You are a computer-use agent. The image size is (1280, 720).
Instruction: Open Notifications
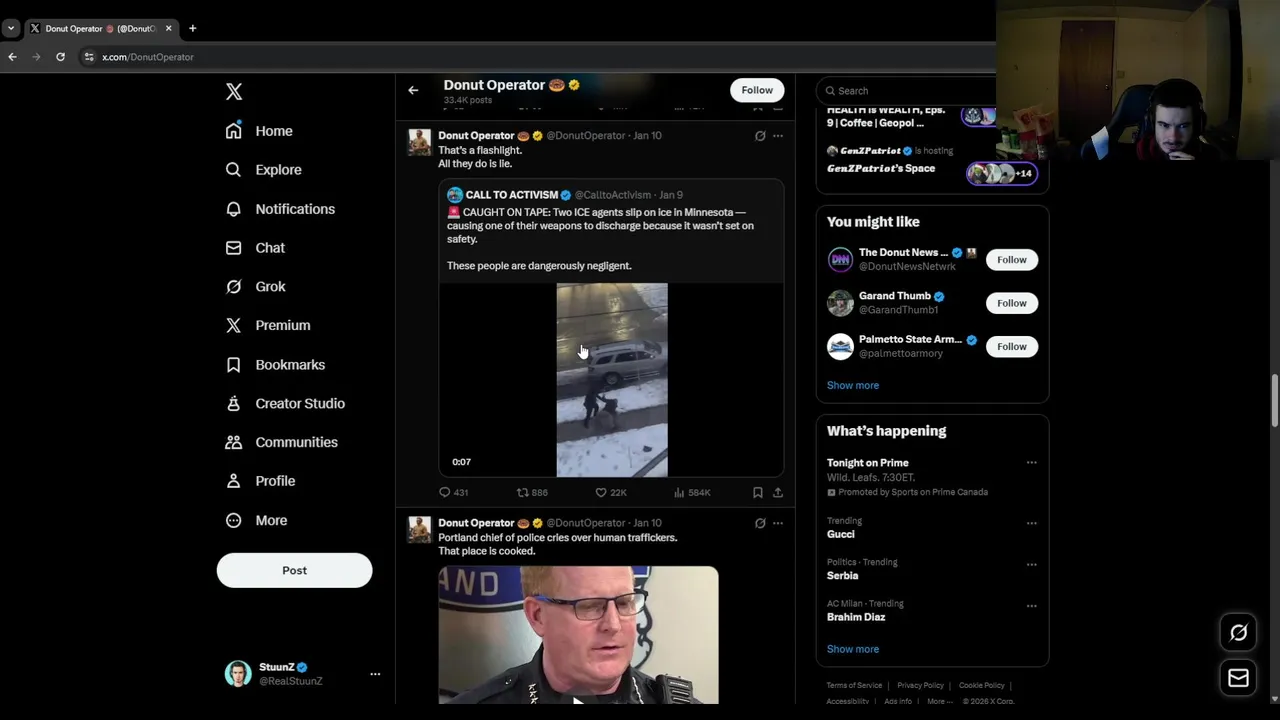tap(280, 209)
